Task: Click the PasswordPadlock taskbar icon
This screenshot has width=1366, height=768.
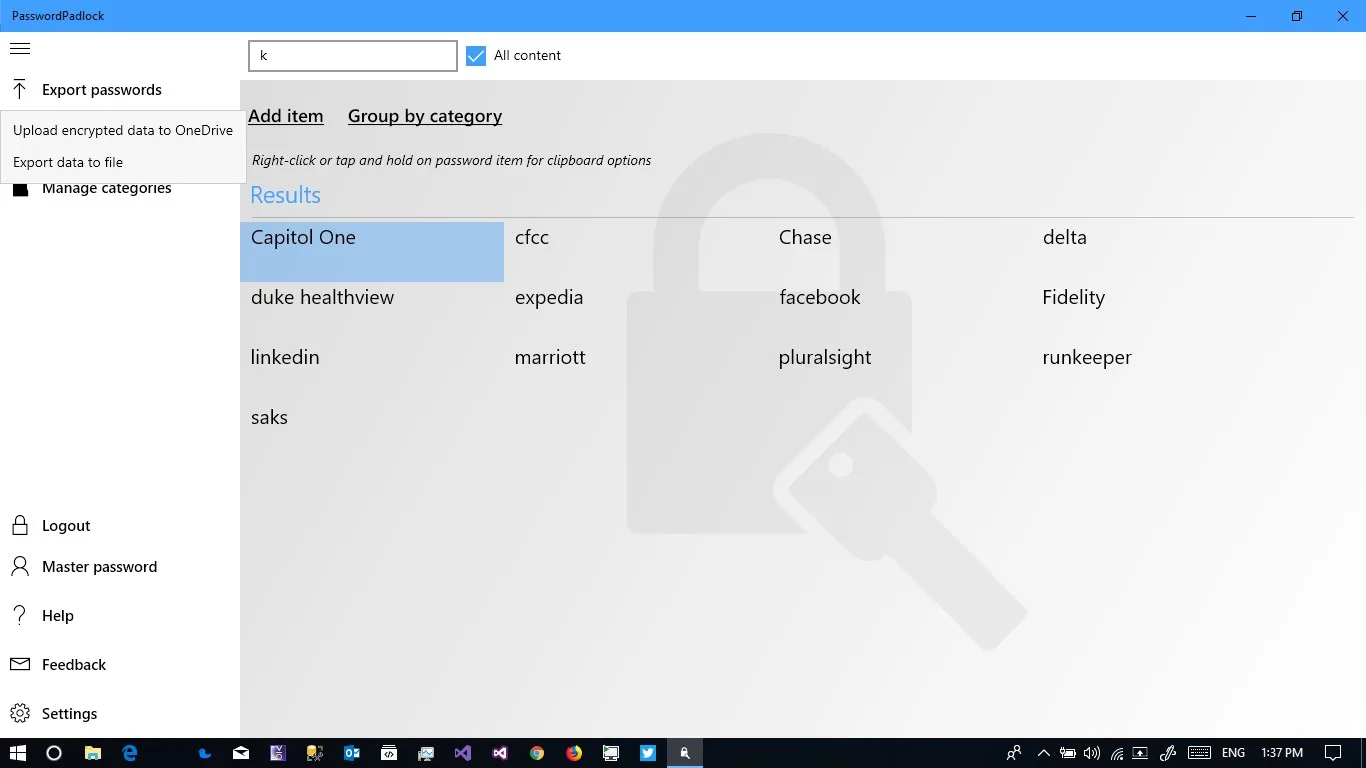Action: pos(685,753)
